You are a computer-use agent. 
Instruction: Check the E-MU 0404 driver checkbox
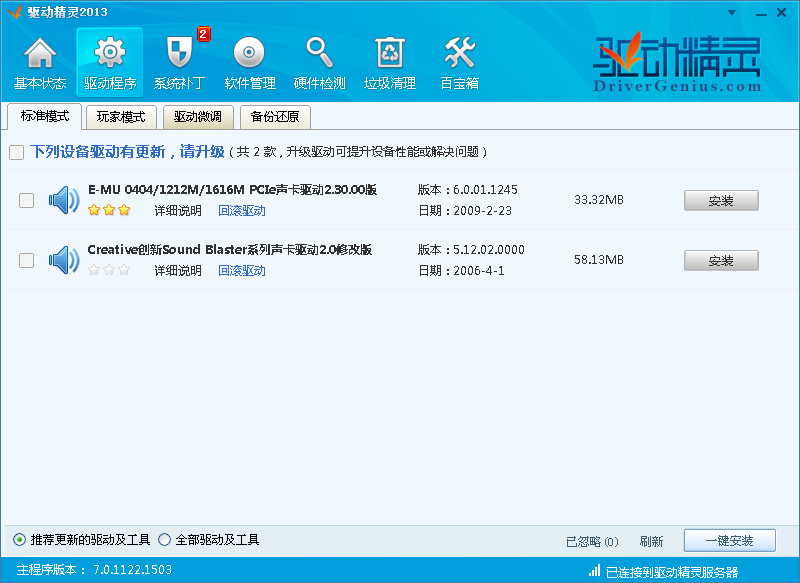(x=27, y=200)
